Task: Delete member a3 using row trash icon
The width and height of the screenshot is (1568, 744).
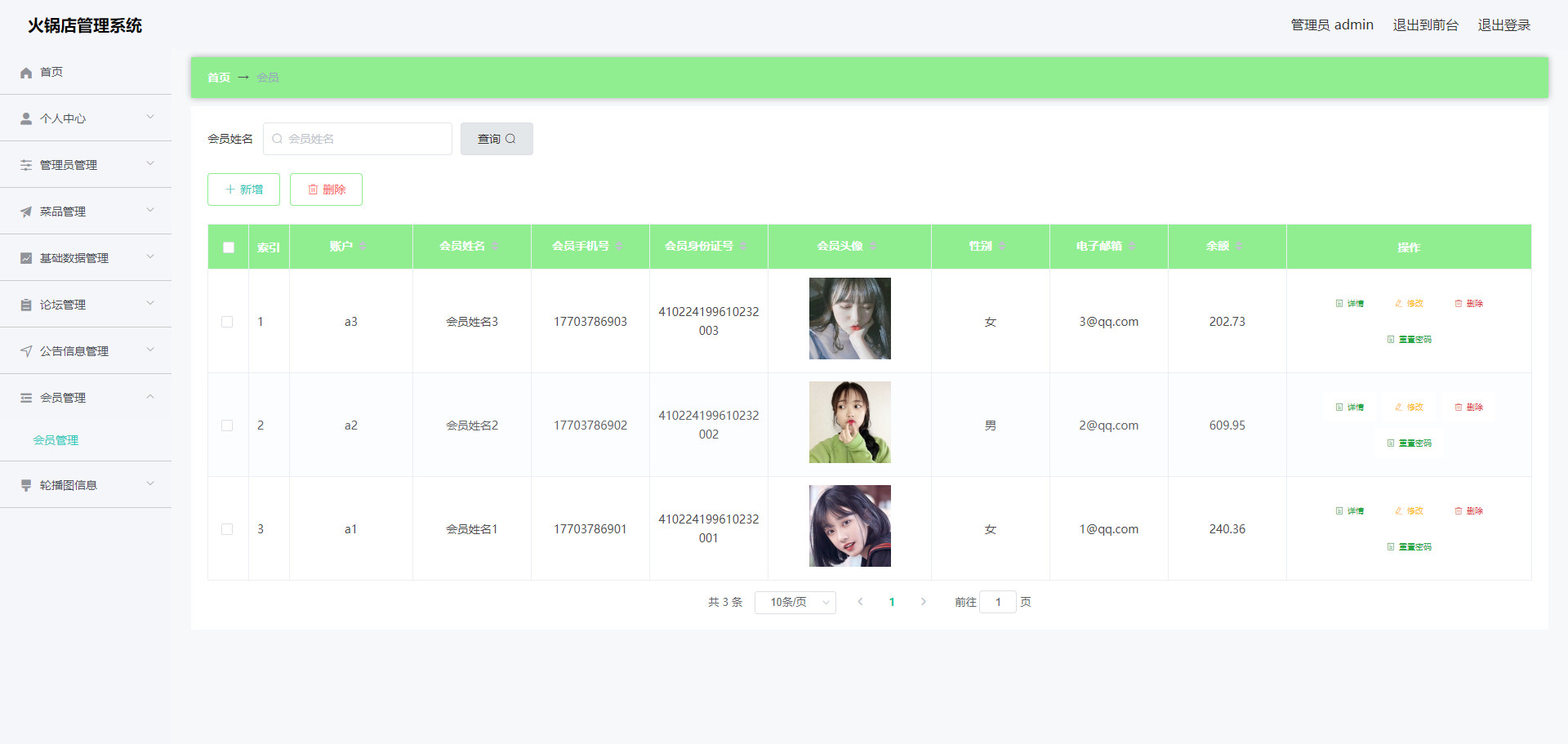Action: point(1458,304)
